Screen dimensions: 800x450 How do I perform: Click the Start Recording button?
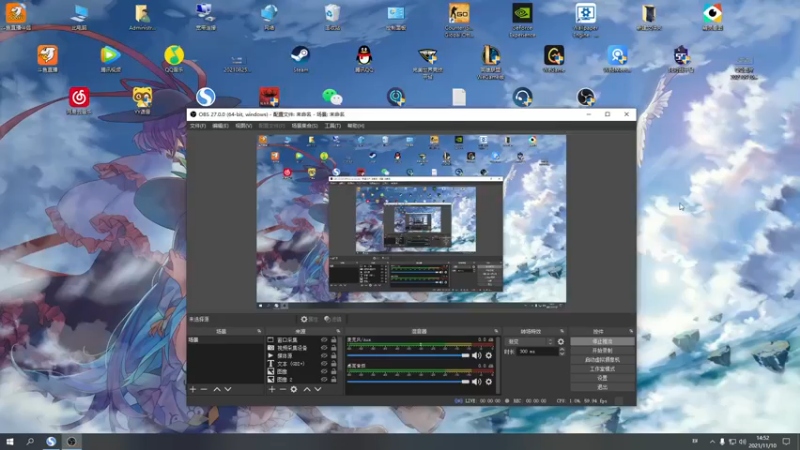click(x=602, y=351)
